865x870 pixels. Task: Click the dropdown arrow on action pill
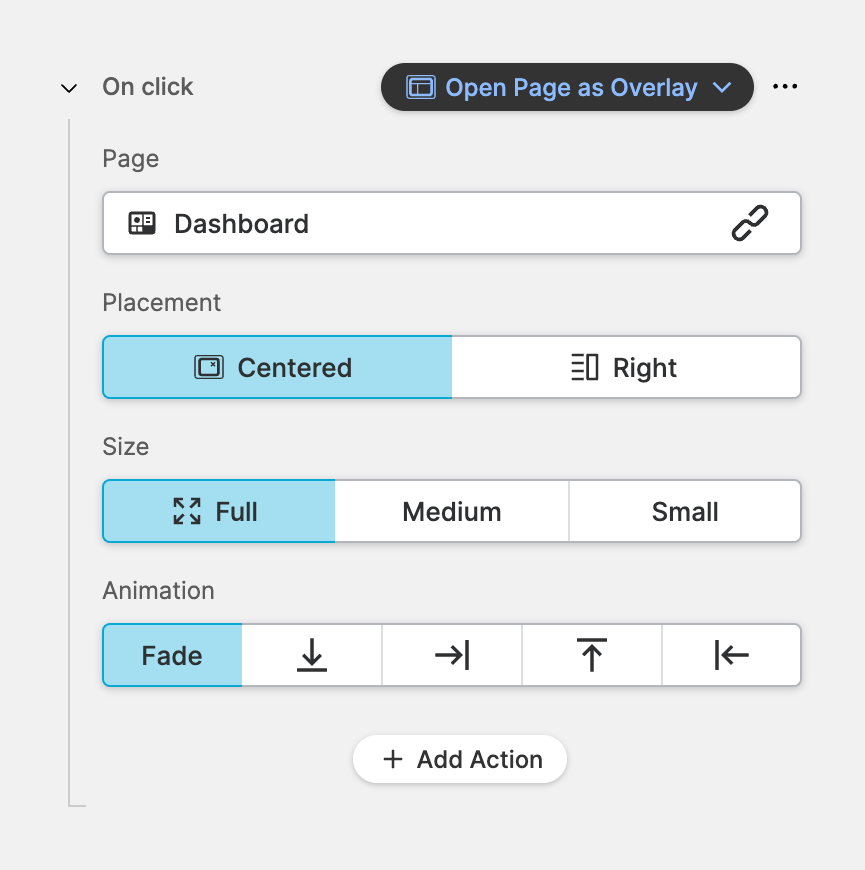pos(722,88)
